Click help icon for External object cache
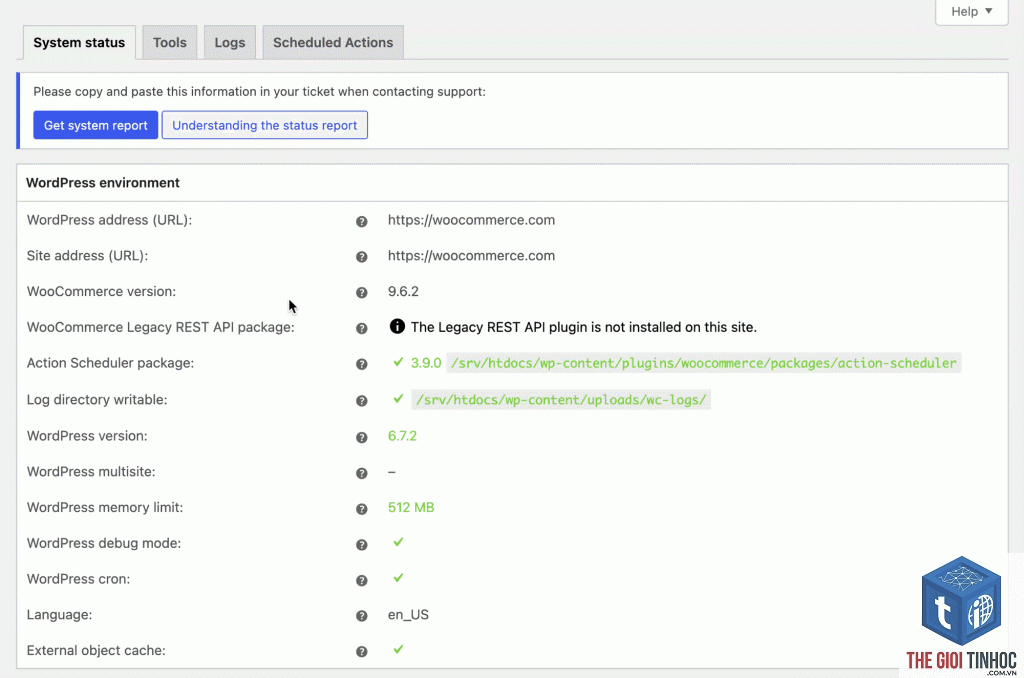The width and height of the screenshot is (1024, 678). 361,652
